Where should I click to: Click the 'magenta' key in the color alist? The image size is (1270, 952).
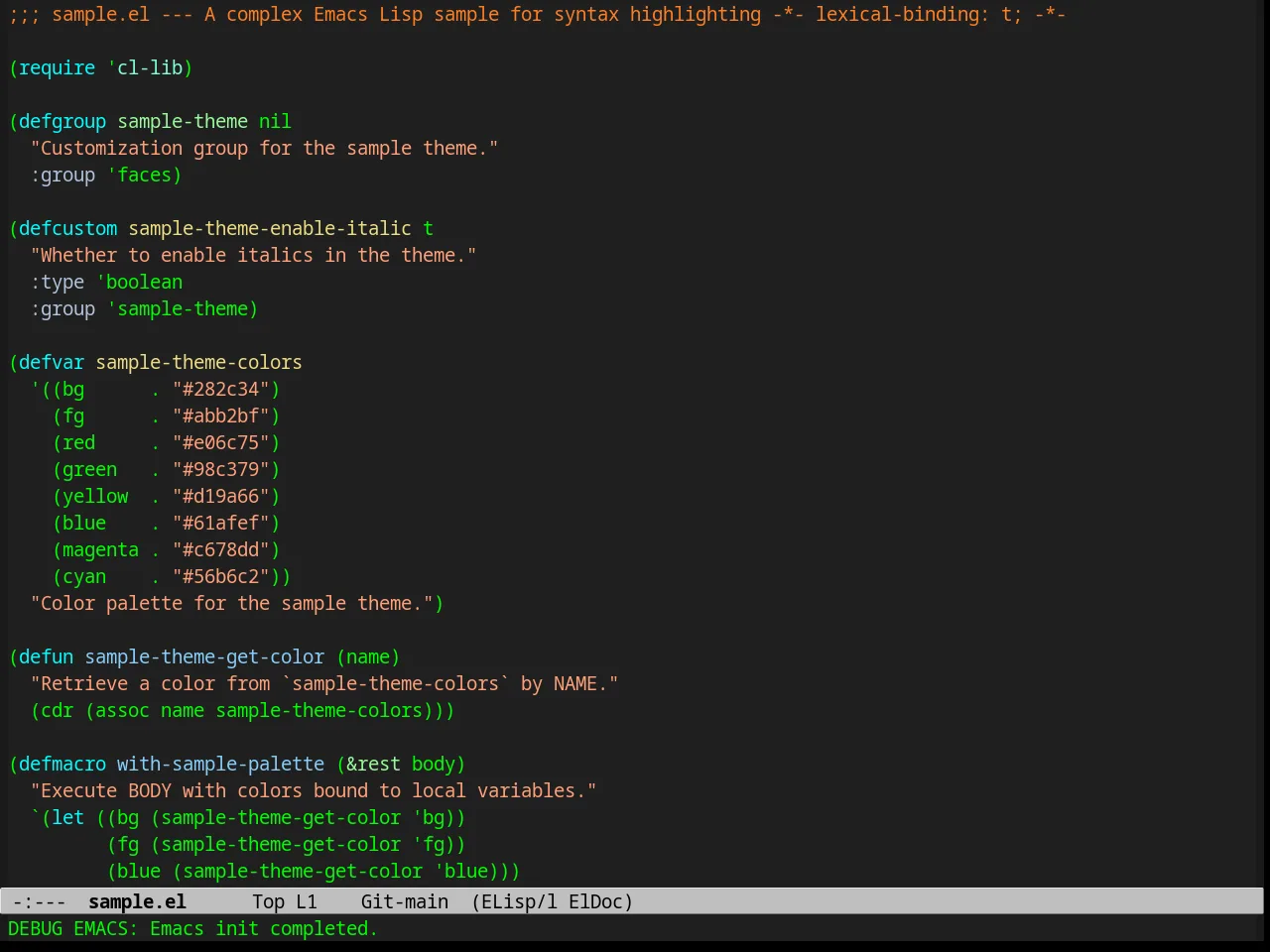[x=101, y=549]
